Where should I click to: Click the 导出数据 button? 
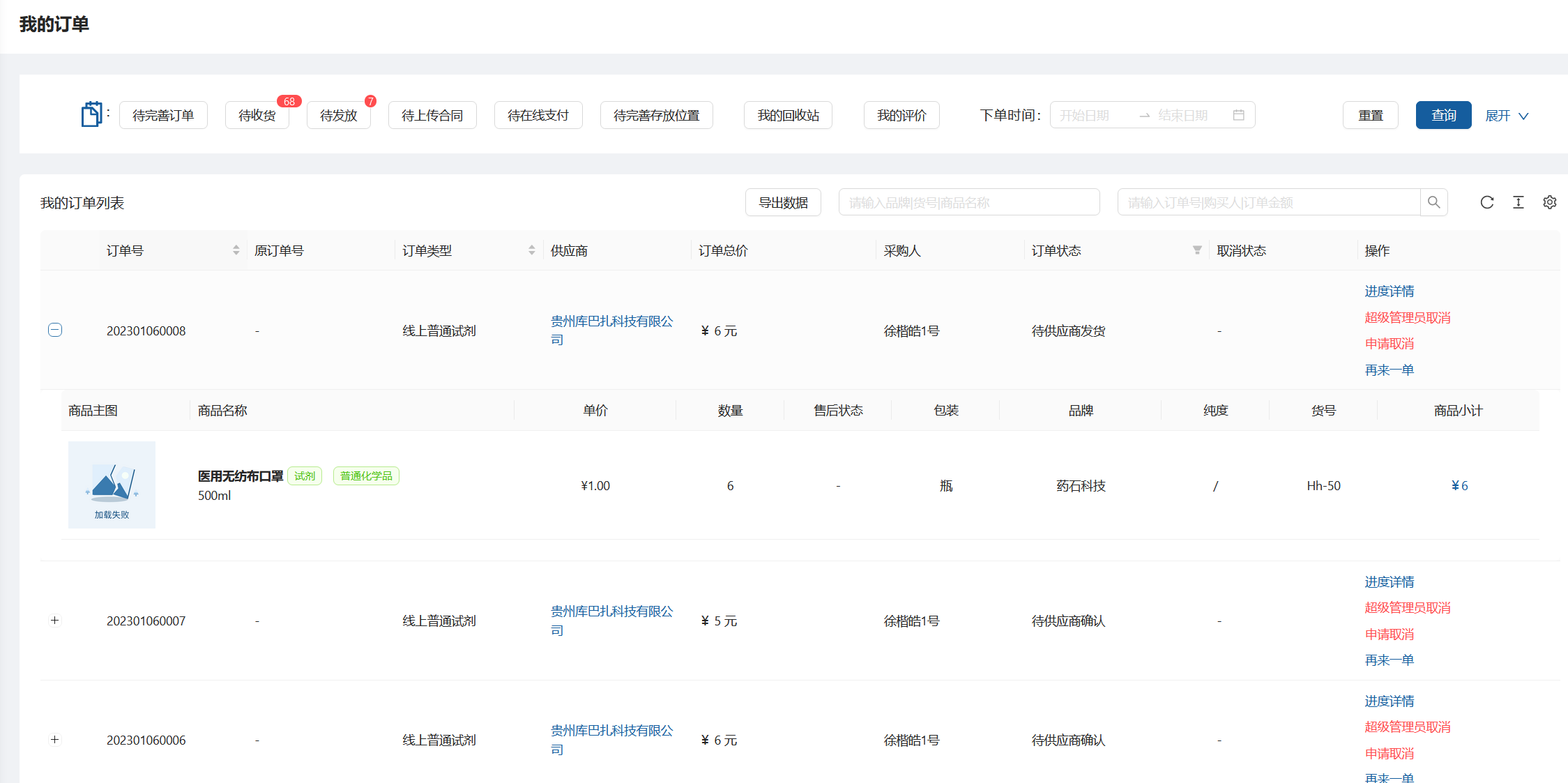783,202
